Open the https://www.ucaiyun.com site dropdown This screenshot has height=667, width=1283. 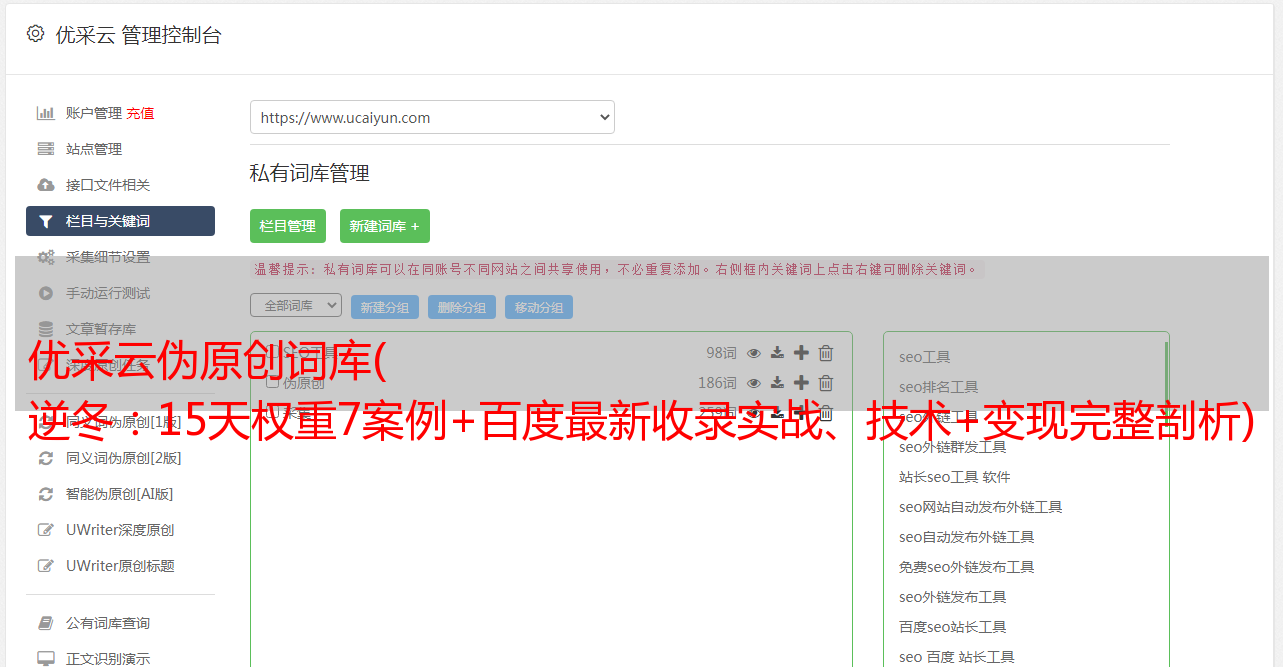point(432,117)
